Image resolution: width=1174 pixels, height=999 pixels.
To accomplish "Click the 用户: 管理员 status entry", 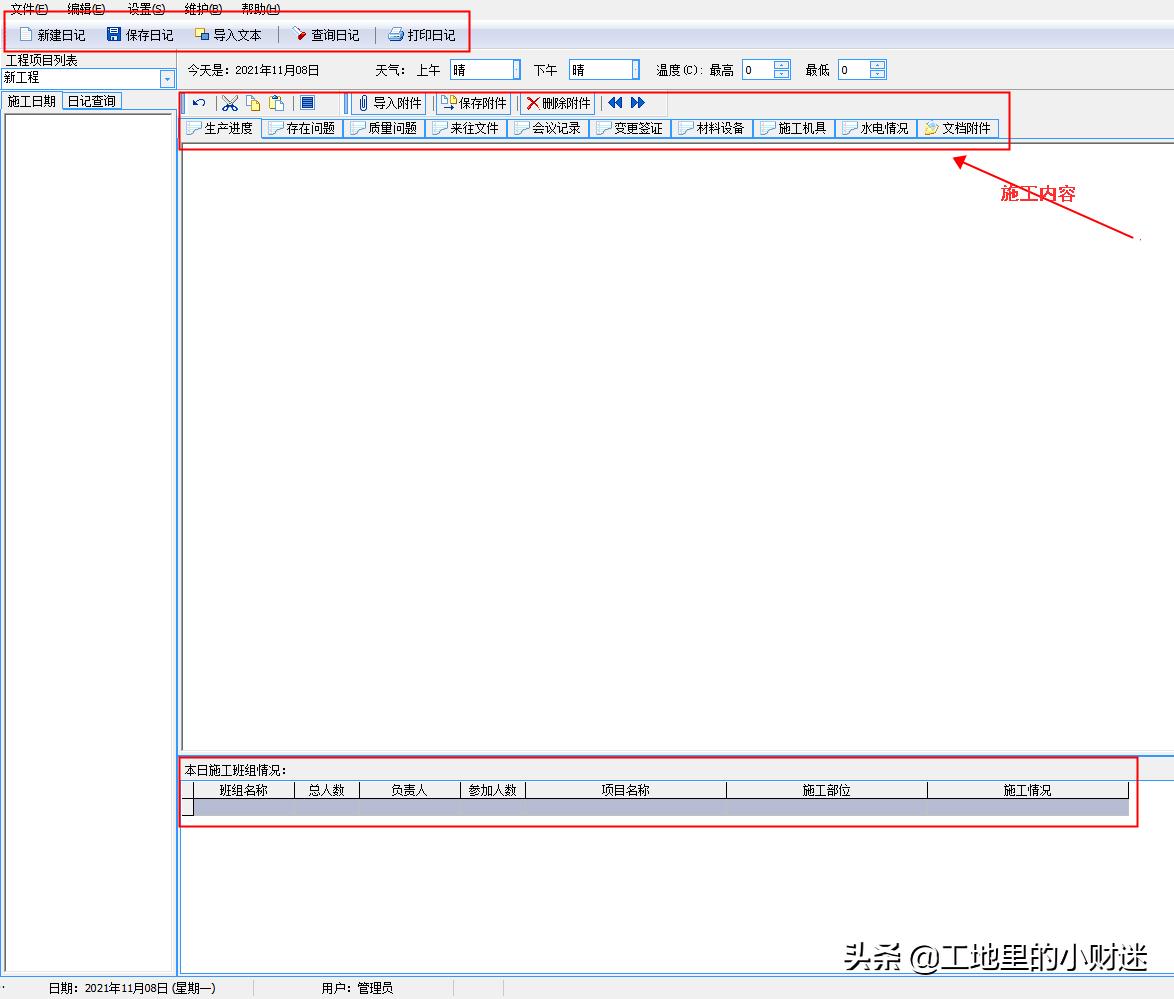I will [357, 989].
